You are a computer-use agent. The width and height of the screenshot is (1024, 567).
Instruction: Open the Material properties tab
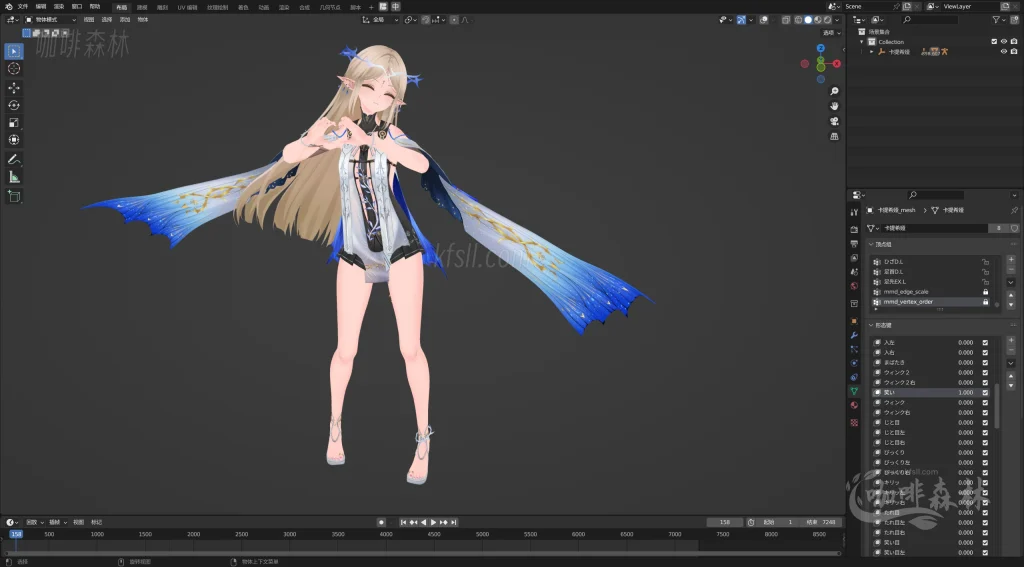click(854, 405)
